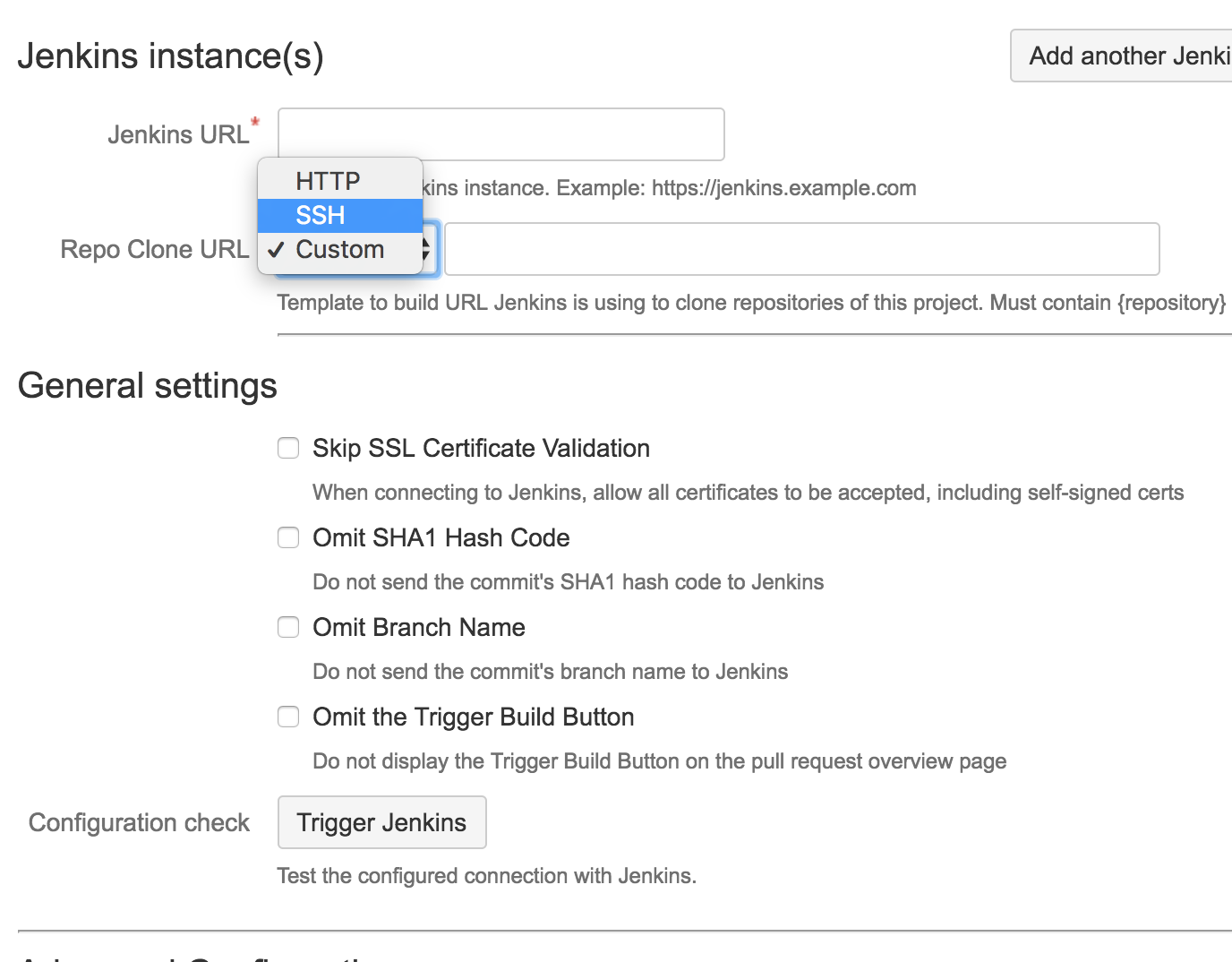
Task: Select the checked Custom menu entry
Action: (x=339, y=249)
